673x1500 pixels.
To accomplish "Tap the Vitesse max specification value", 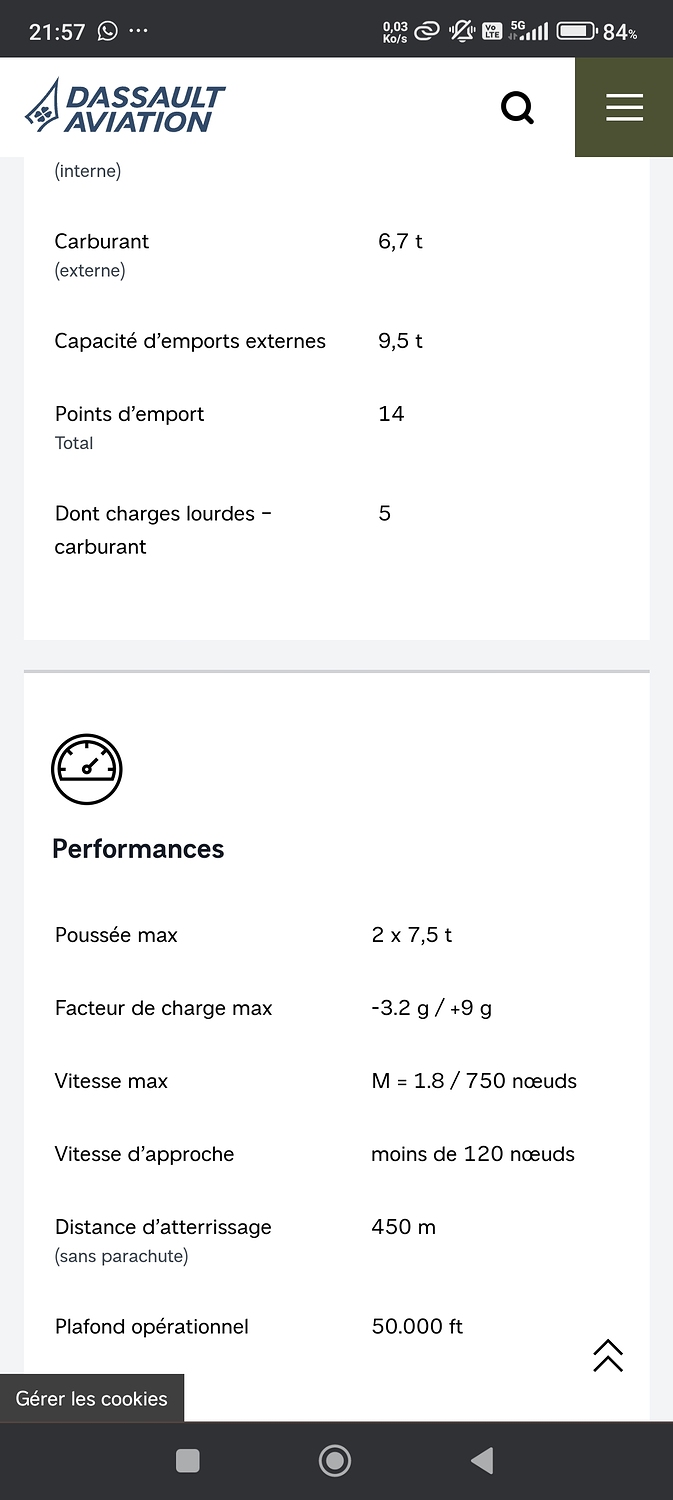I will pyautogui.click(x=474, y=1081).
